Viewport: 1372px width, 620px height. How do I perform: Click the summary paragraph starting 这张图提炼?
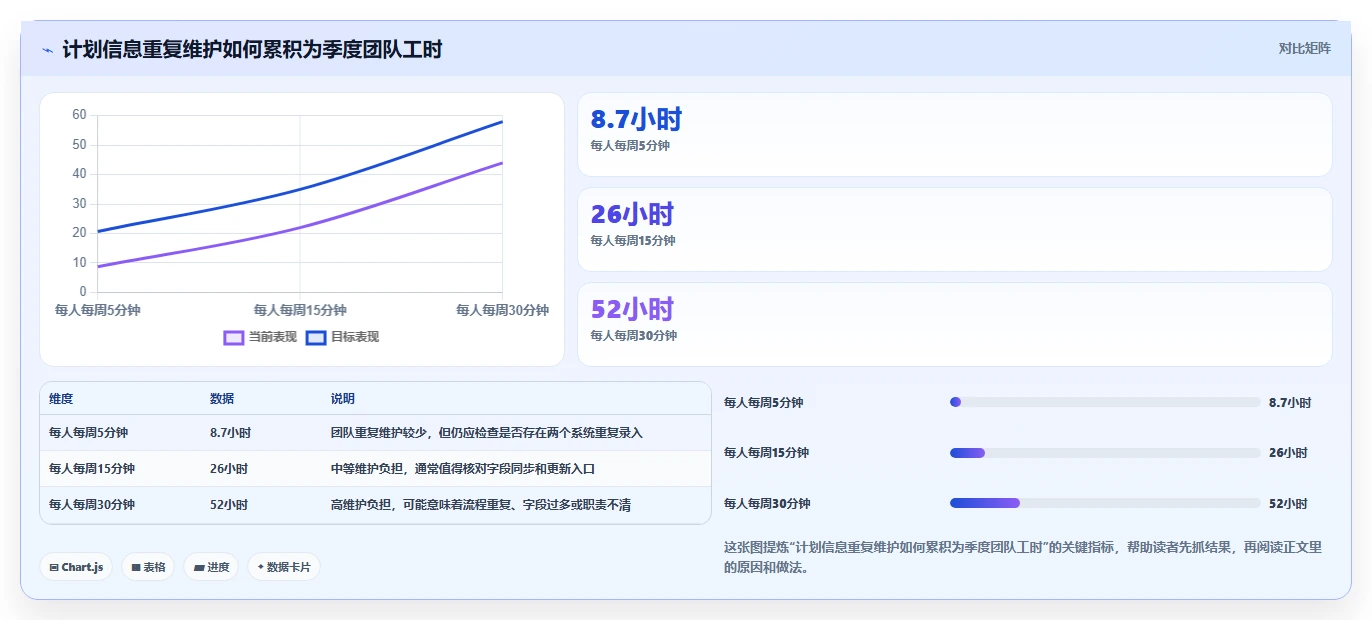pyautogui.click(x=1022, y=557)
